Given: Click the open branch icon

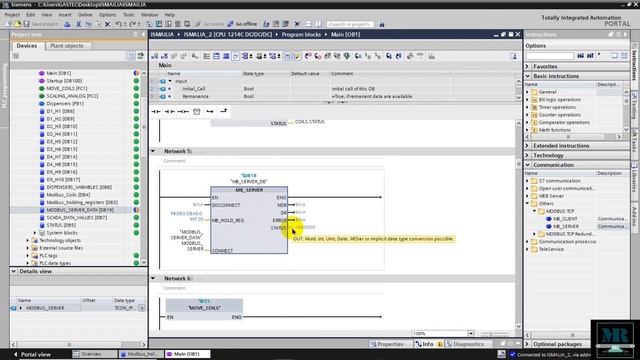Looking at the screenshot, I should click(210, 111).
